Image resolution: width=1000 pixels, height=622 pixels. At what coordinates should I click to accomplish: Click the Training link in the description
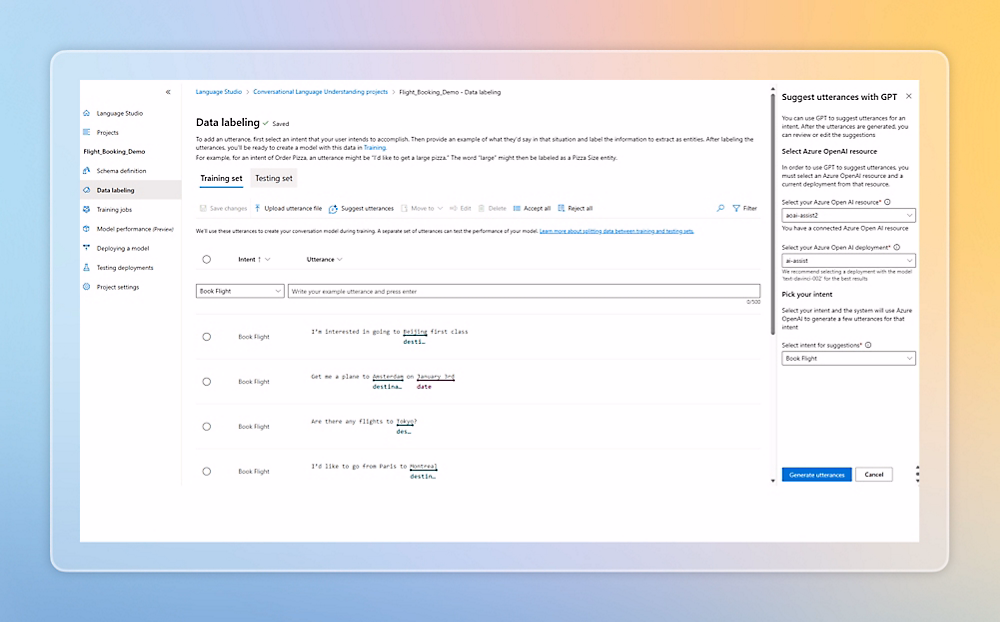[x=374, y=147]
